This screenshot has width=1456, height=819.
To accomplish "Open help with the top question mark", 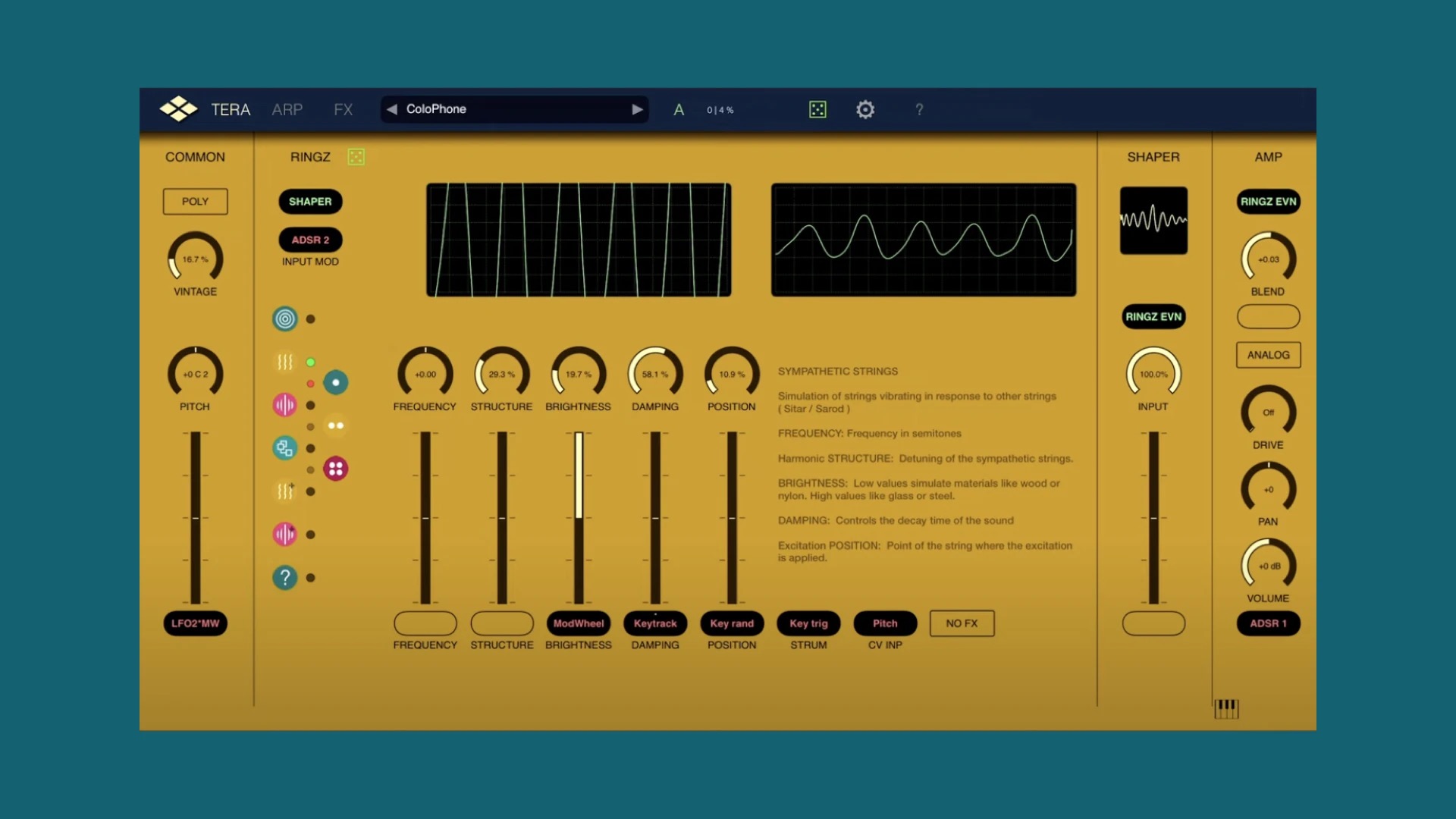I will click(x=919, y=109).
